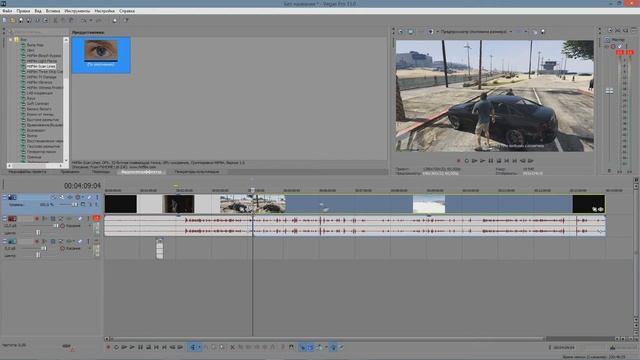640x360 pixels.
Task: Click the cursor timecode display 00:04:09:04
Action: (x=82, y=186)
